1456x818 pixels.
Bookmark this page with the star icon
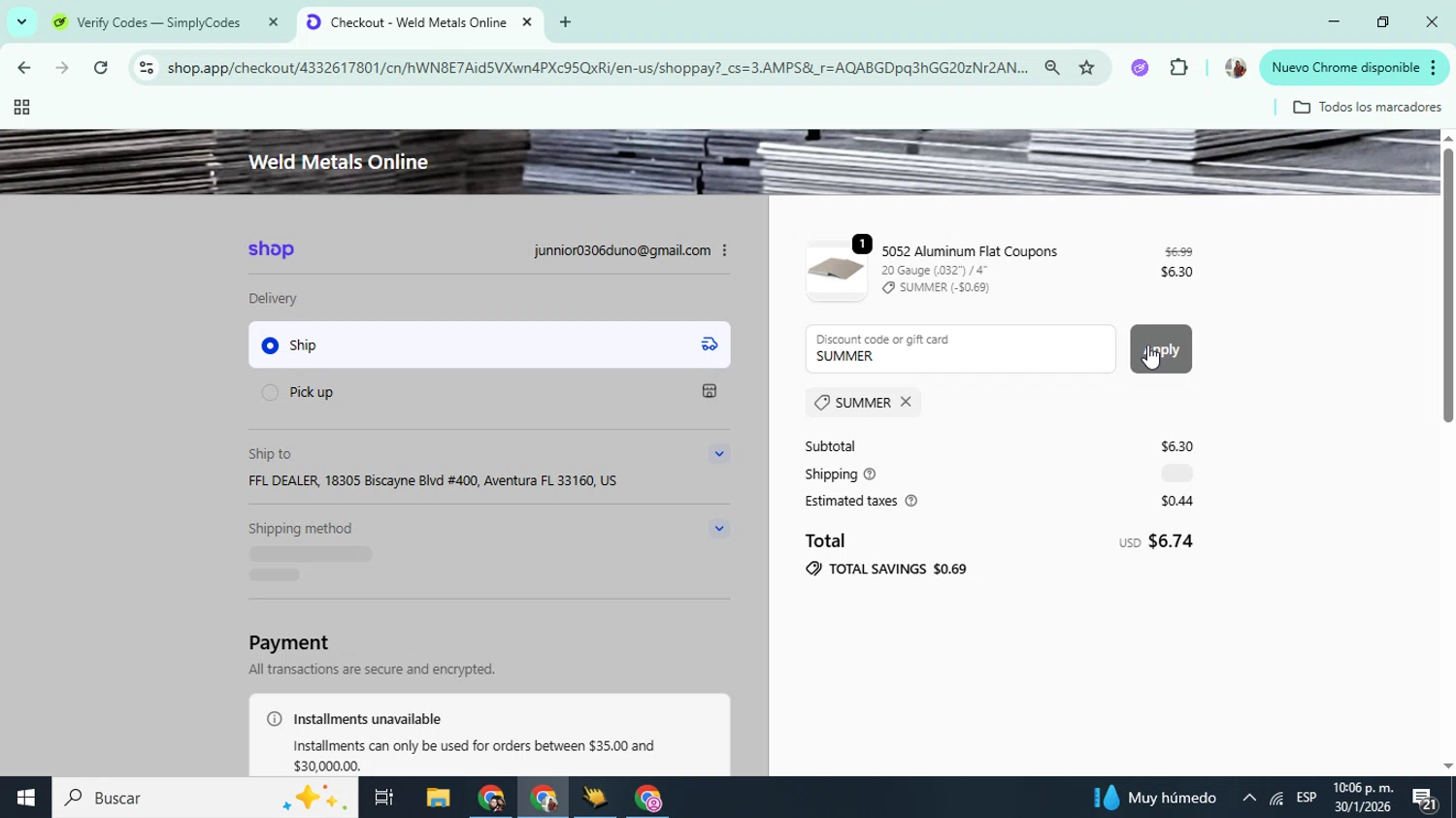coord(1086,68)
